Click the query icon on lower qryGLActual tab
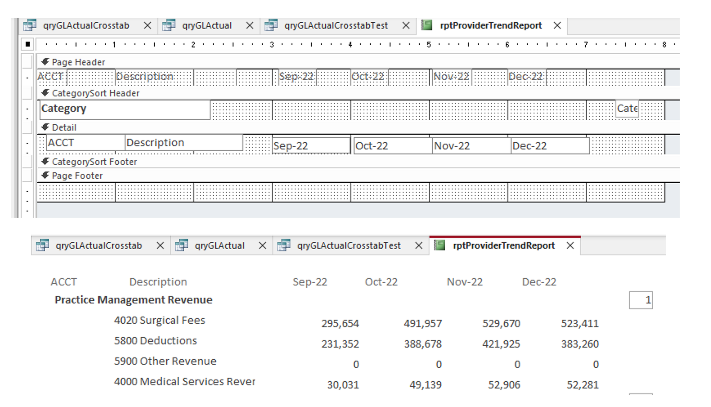Screen dimensions: 711x407 click(x=183, y=245)
